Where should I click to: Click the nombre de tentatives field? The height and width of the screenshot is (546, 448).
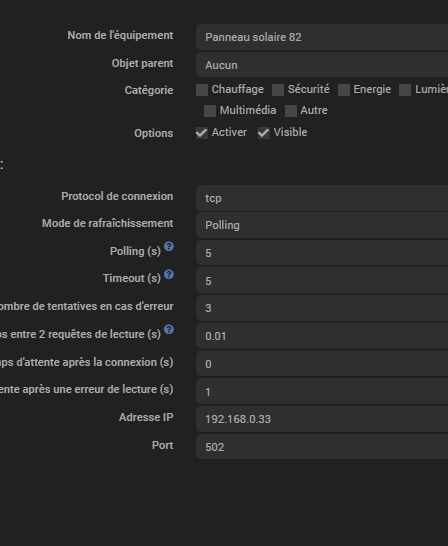click(322, 308)
